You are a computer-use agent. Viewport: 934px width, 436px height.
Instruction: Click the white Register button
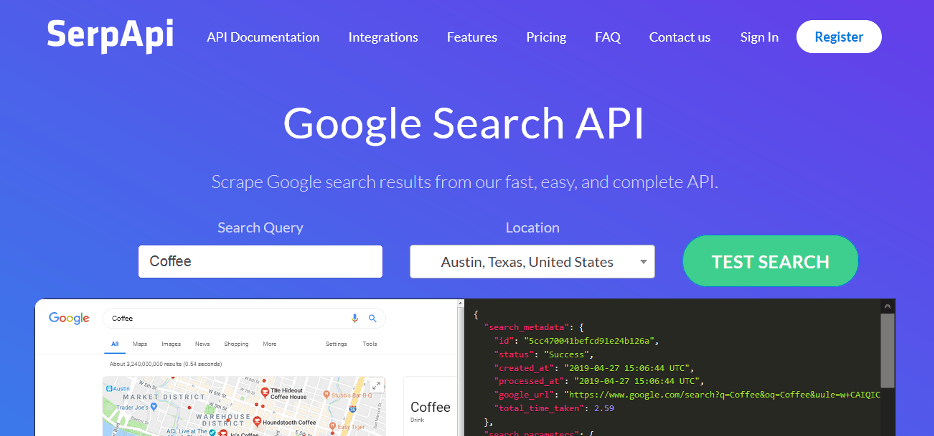click(839, 37)
